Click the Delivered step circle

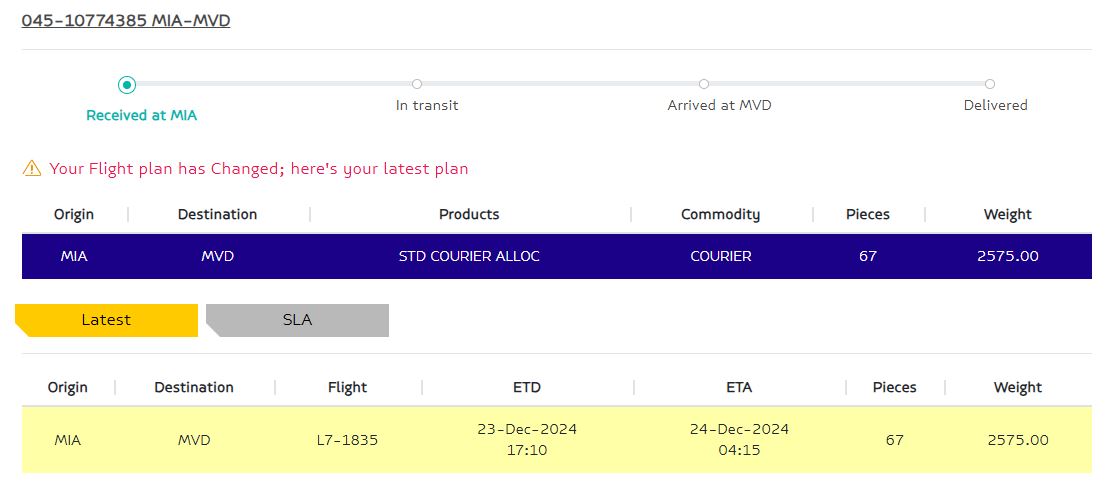990,84
